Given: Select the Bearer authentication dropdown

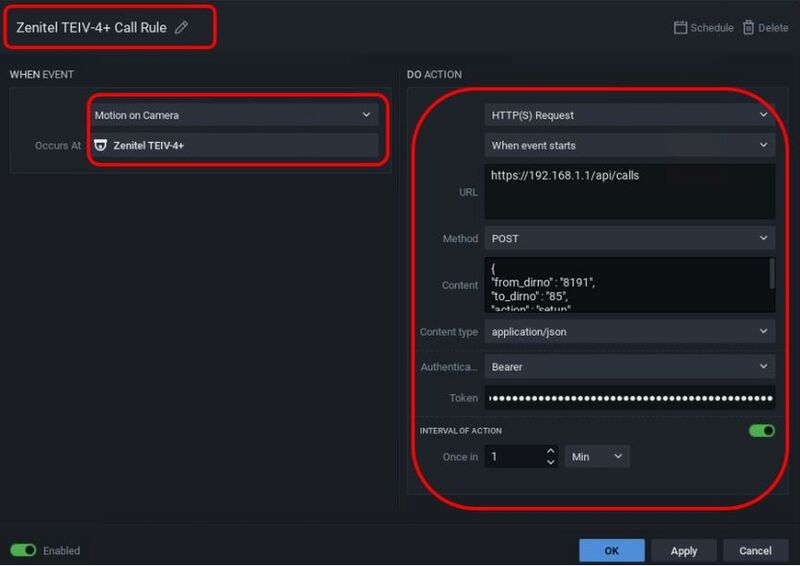Looking at the screenshot, I should [x=630, y=367].
